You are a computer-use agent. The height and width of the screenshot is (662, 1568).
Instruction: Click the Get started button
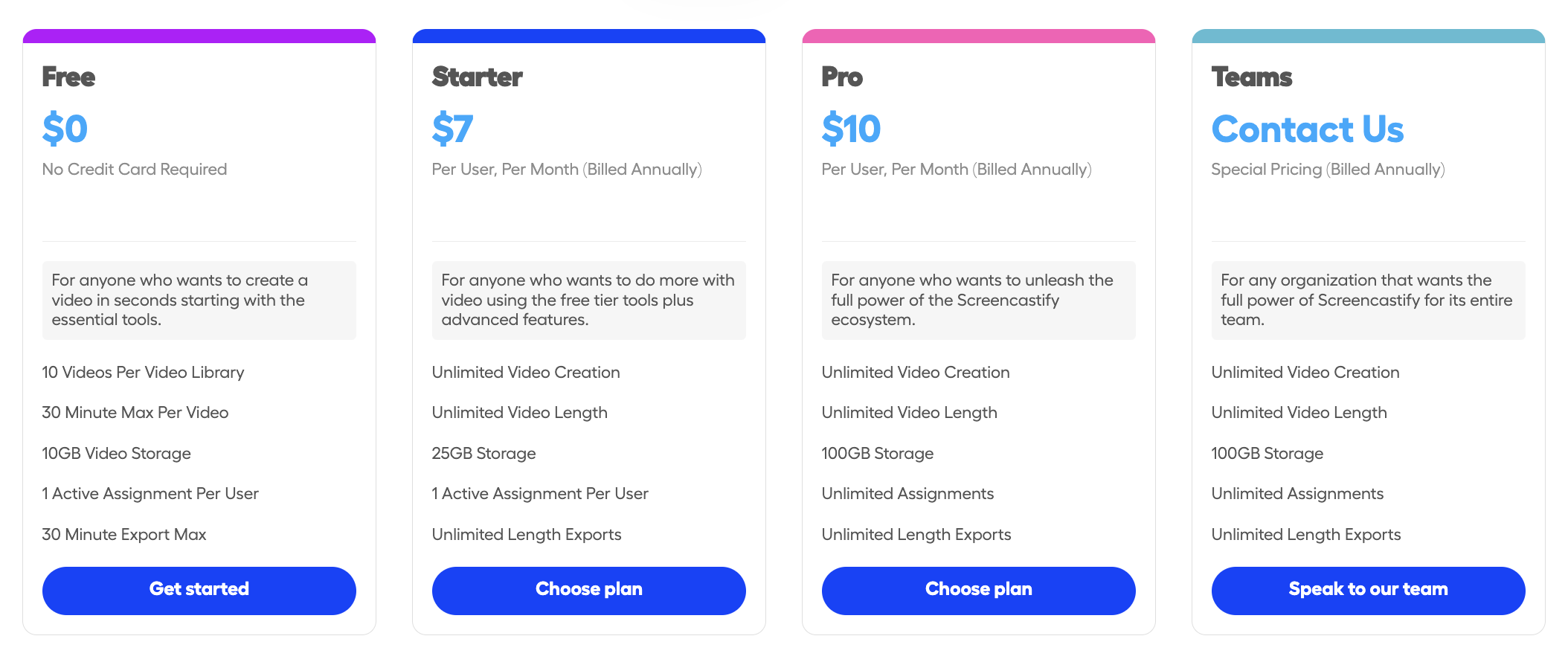pyautogui.click(x=199, y=591)
